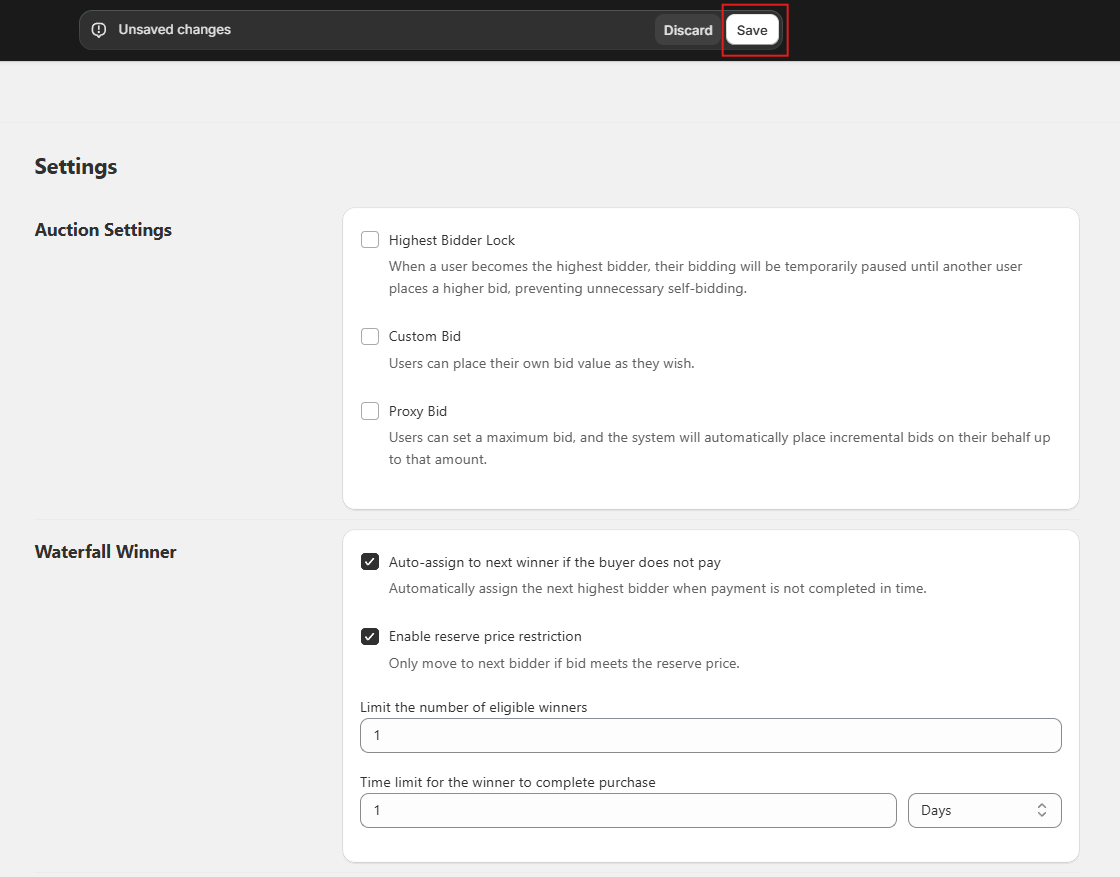The image size is (1120, 877).
Task: Open the Days time unit dropdown
Action: coord(983,810)
